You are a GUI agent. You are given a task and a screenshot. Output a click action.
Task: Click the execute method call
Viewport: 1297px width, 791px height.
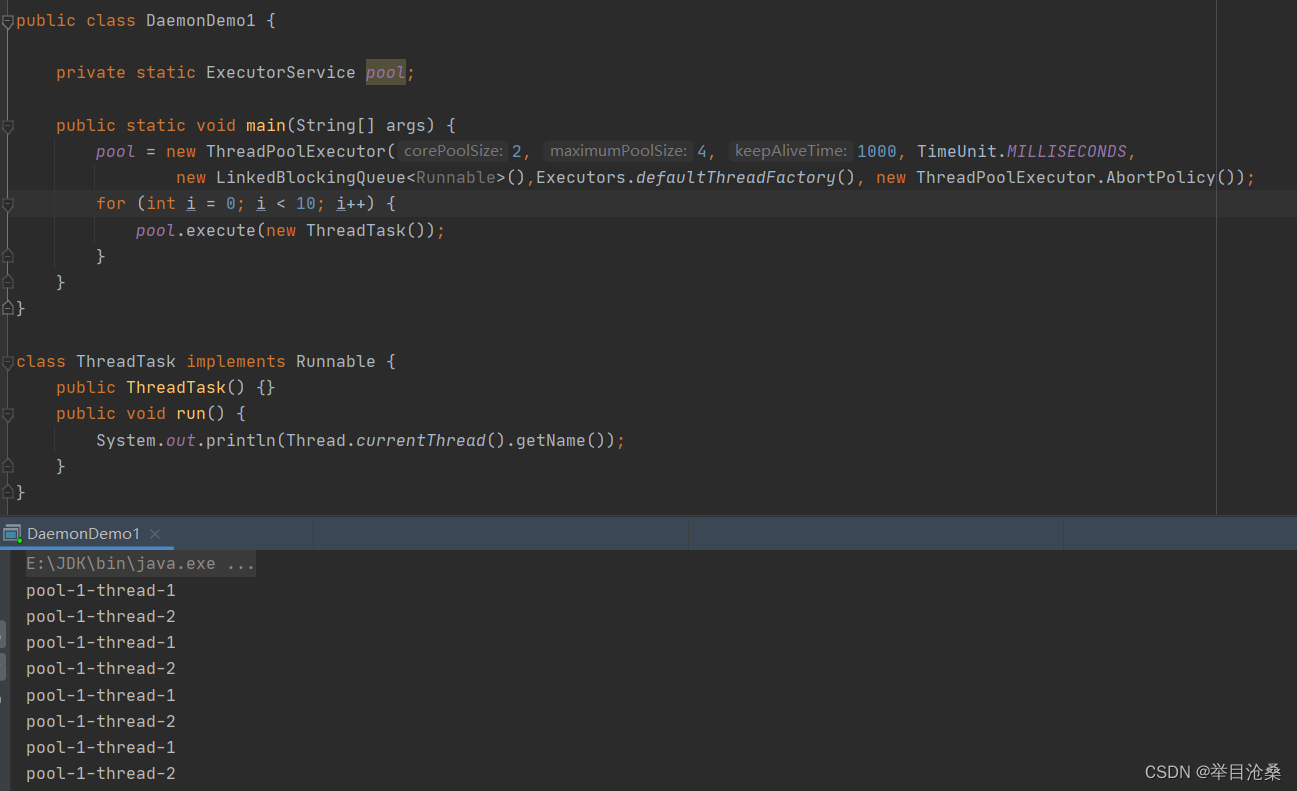pyautogui.click(x=221, y=231)
